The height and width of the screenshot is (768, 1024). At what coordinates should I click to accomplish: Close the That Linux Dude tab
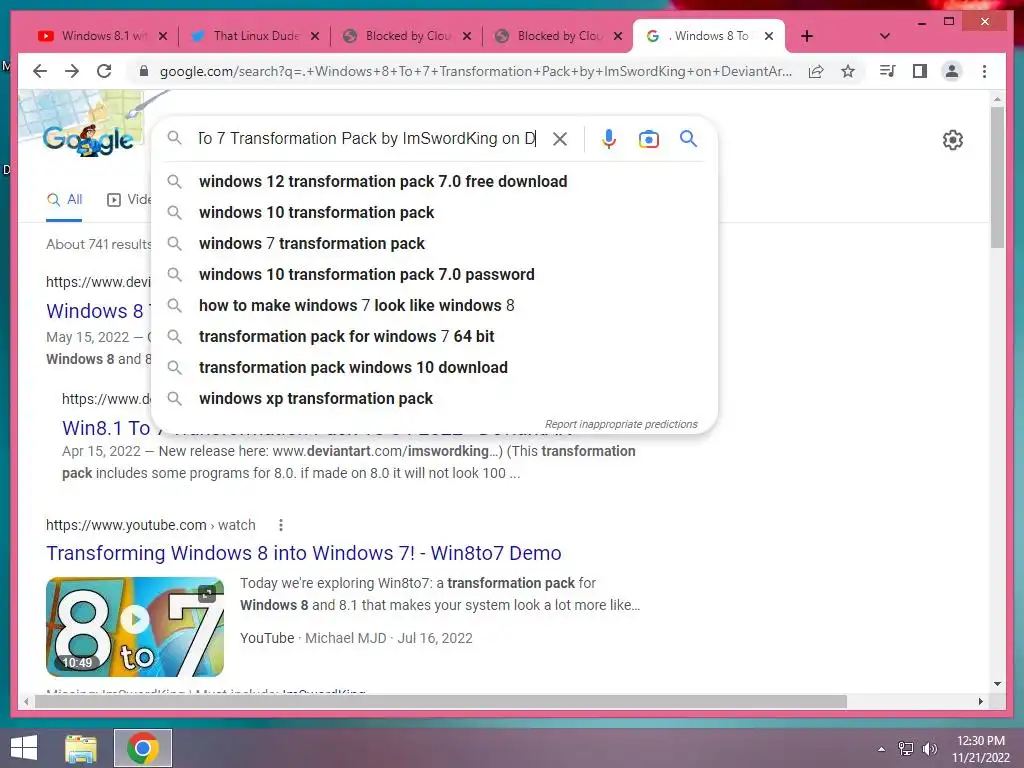click(x=315, y=36)
